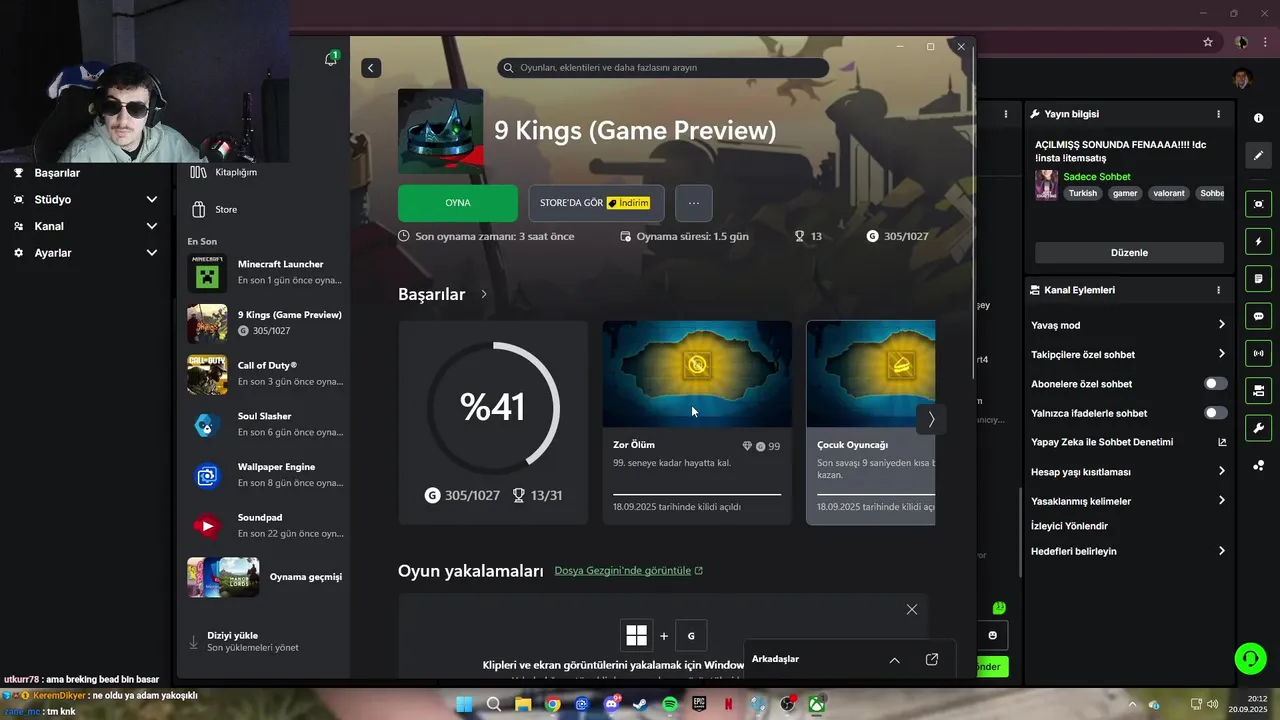The width and height of the screenshot is (1280, 720).
Task: Expand the Yavaş mod option
Action: (x=1129, y=325)
